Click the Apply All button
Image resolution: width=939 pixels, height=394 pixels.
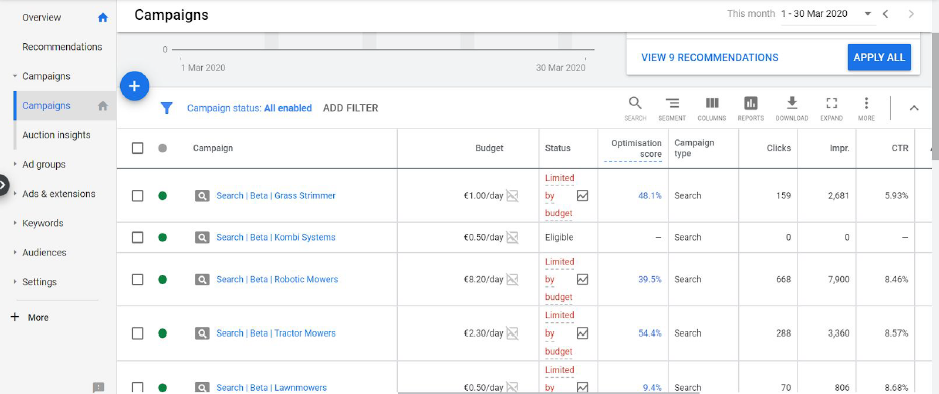coord(879,57)
